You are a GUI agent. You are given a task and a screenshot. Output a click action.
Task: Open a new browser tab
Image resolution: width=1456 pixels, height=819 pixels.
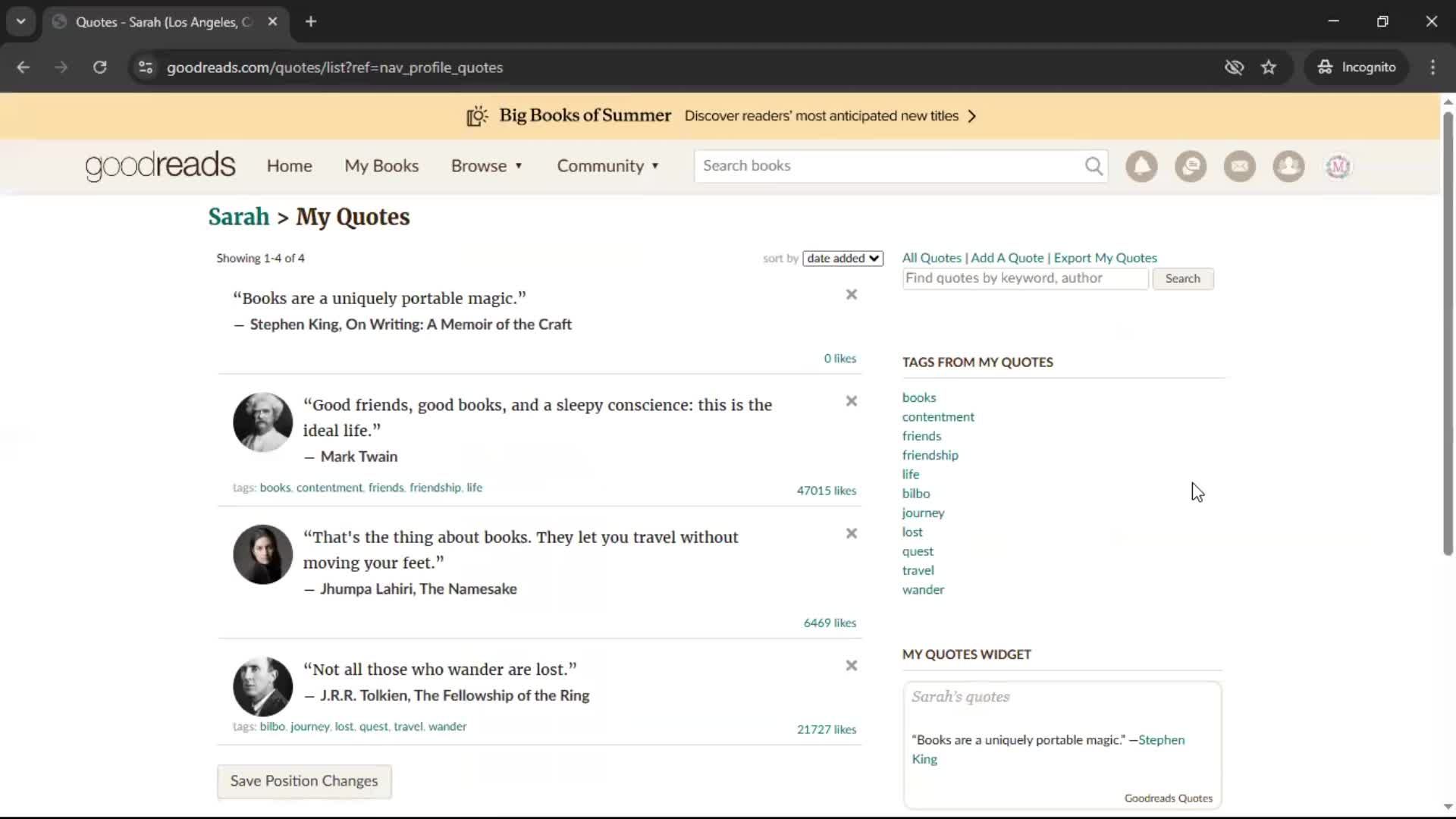311,21
